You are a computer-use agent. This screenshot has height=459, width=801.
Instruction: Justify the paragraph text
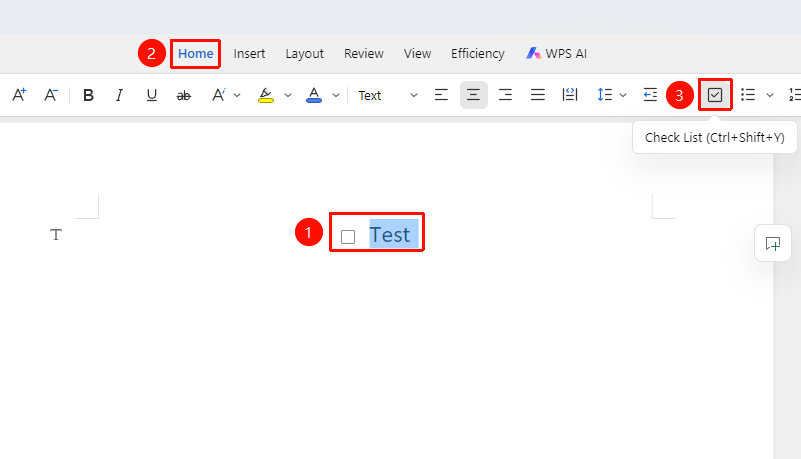(x=537, y=95)
